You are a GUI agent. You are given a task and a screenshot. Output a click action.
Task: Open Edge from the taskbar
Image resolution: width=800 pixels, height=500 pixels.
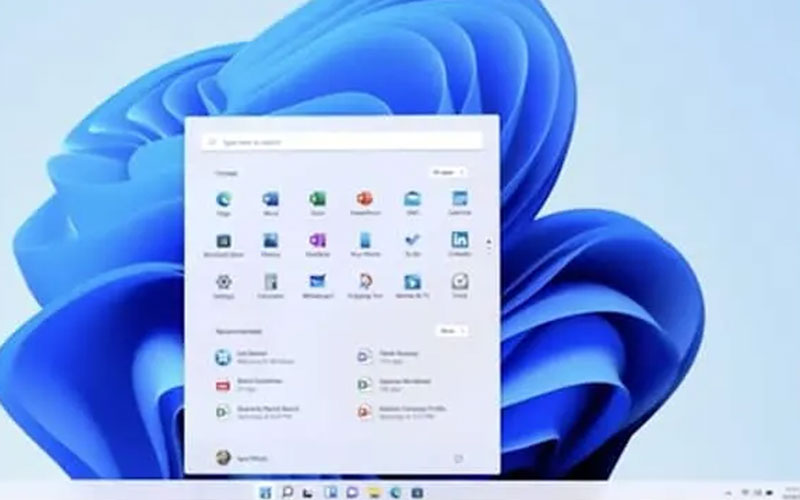[x=396, y=492]
